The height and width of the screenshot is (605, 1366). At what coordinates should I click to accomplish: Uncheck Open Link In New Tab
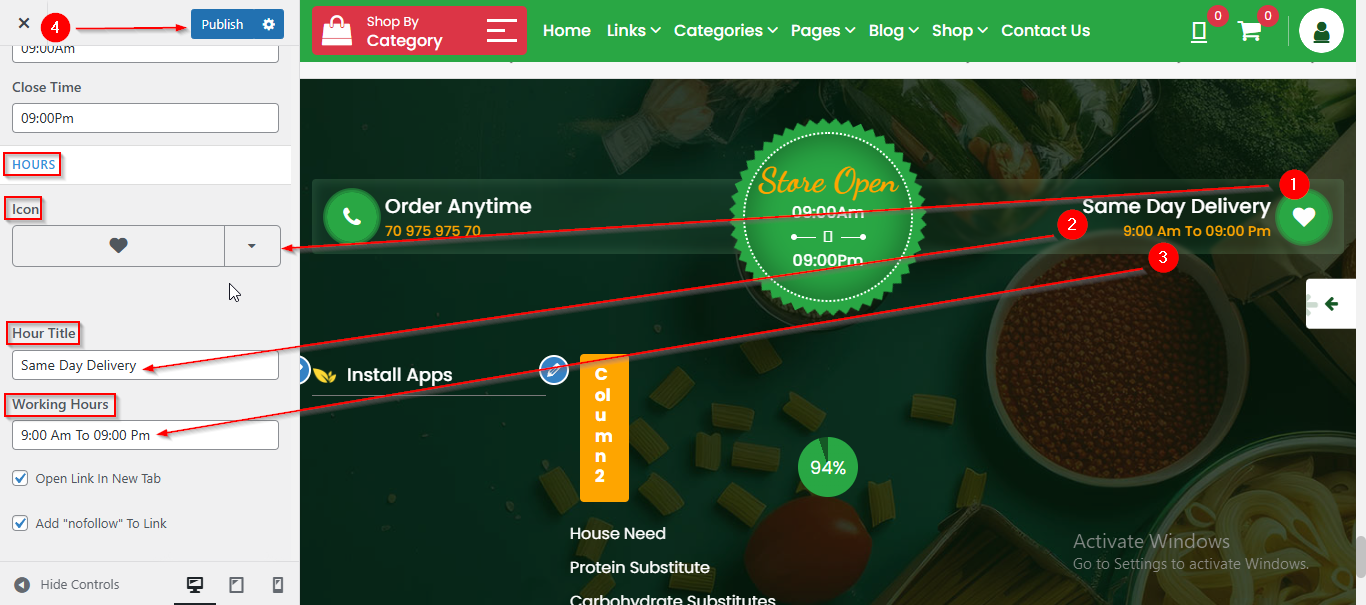[x=20, y=478]
